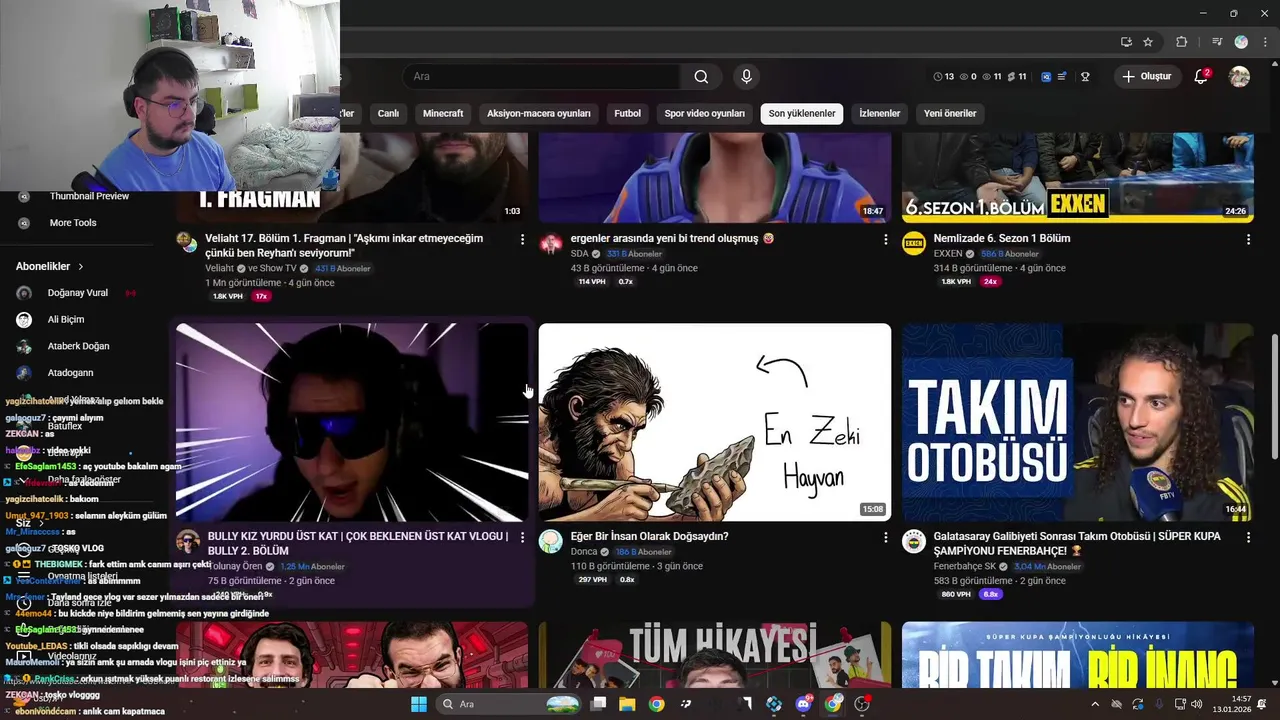Click the Fenerbahçe SK channel avatar
This screenshot has width=1280, height=720.
pyautogui.click(x=914, y=541)
